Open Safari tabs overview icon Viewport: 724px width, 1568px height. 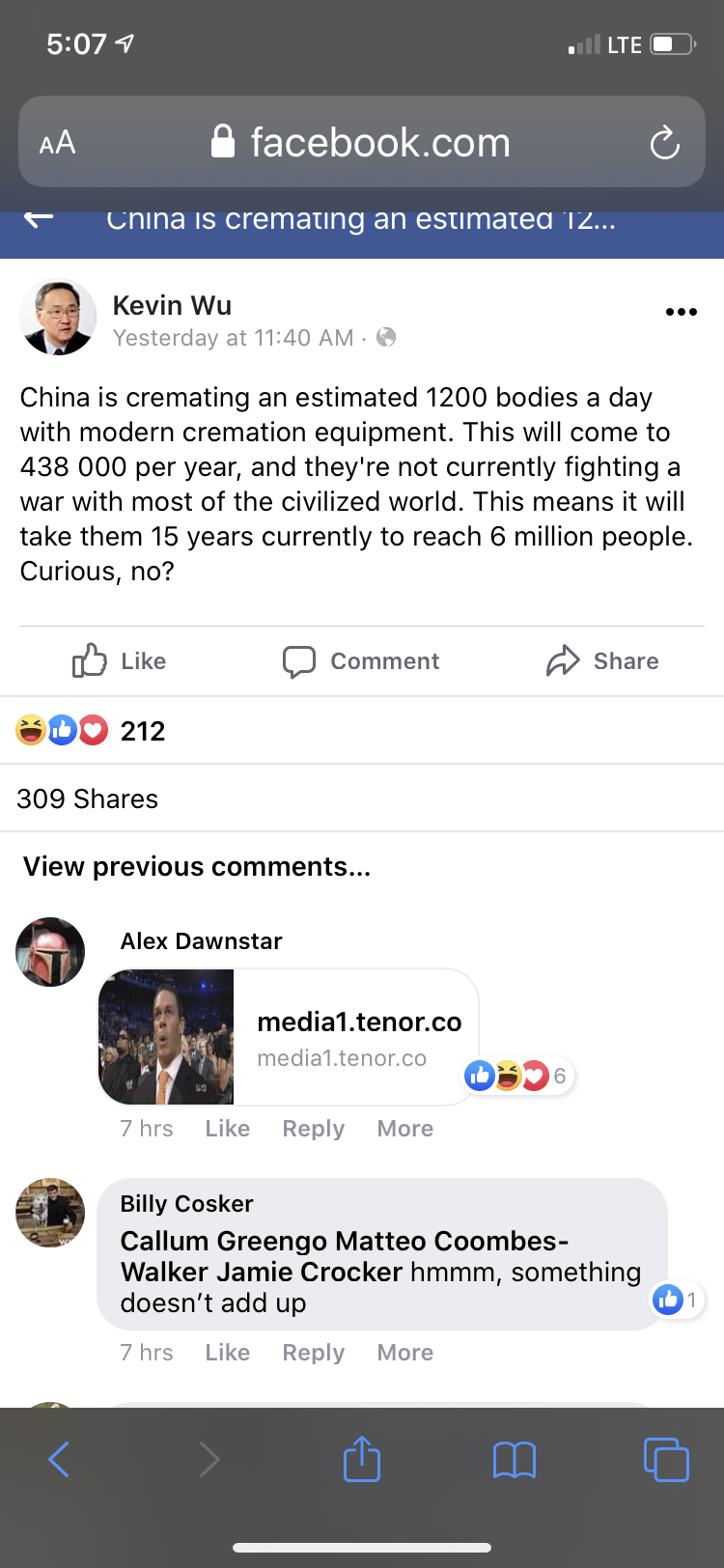coord(666,1459)
